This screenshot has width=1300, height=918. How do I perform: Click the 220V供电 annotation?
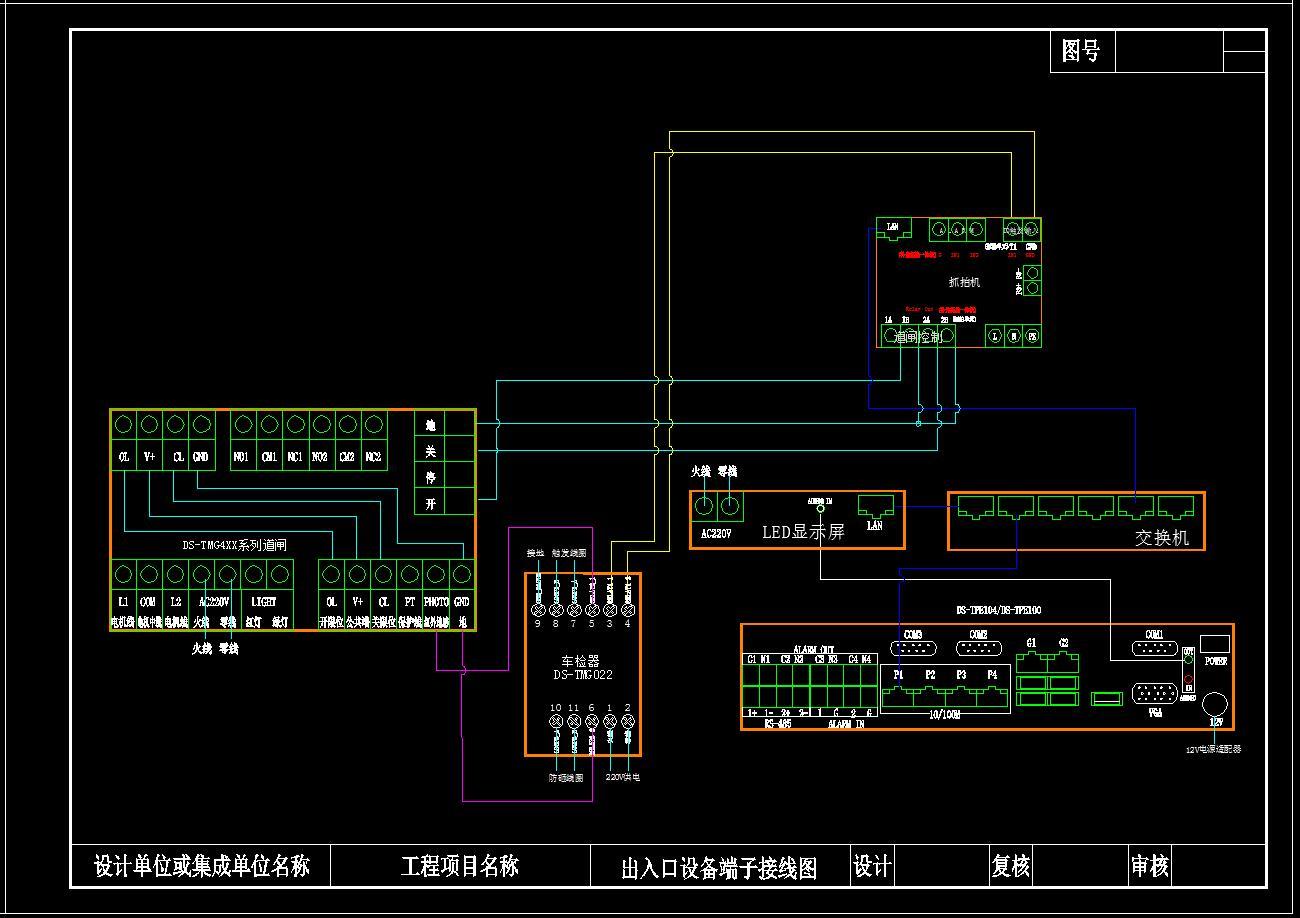[622, 778]
